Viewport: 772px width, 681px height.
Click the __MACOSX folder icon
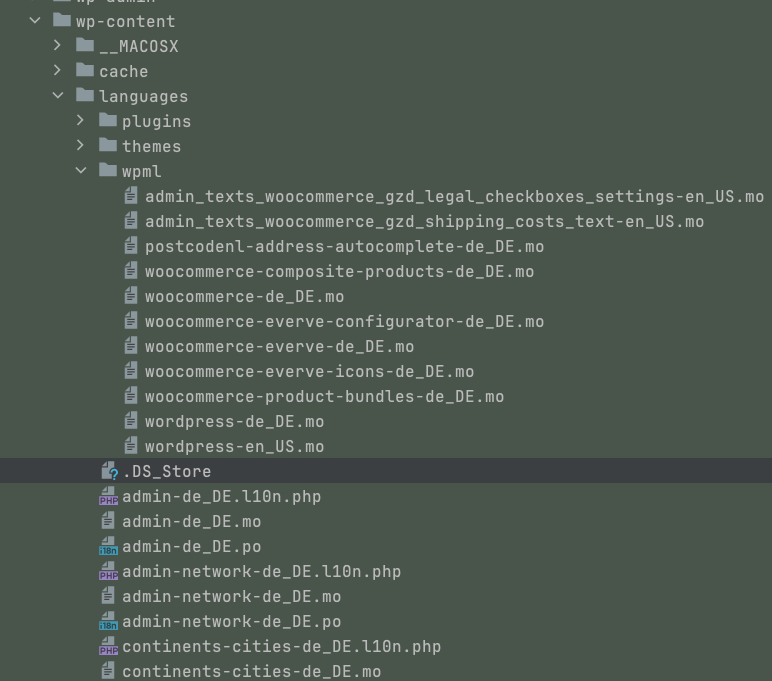tap(85, 45)
